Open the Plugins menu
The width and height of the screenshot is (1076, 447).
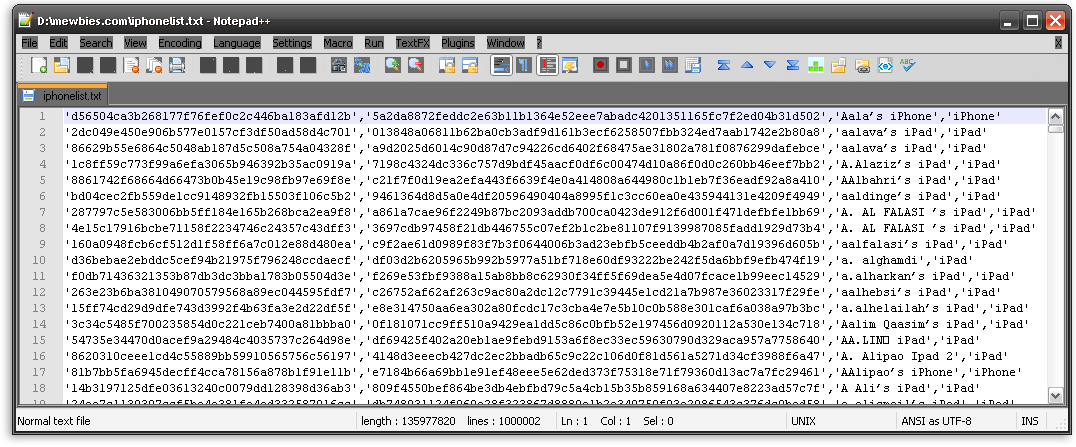(x=458, y=43)
